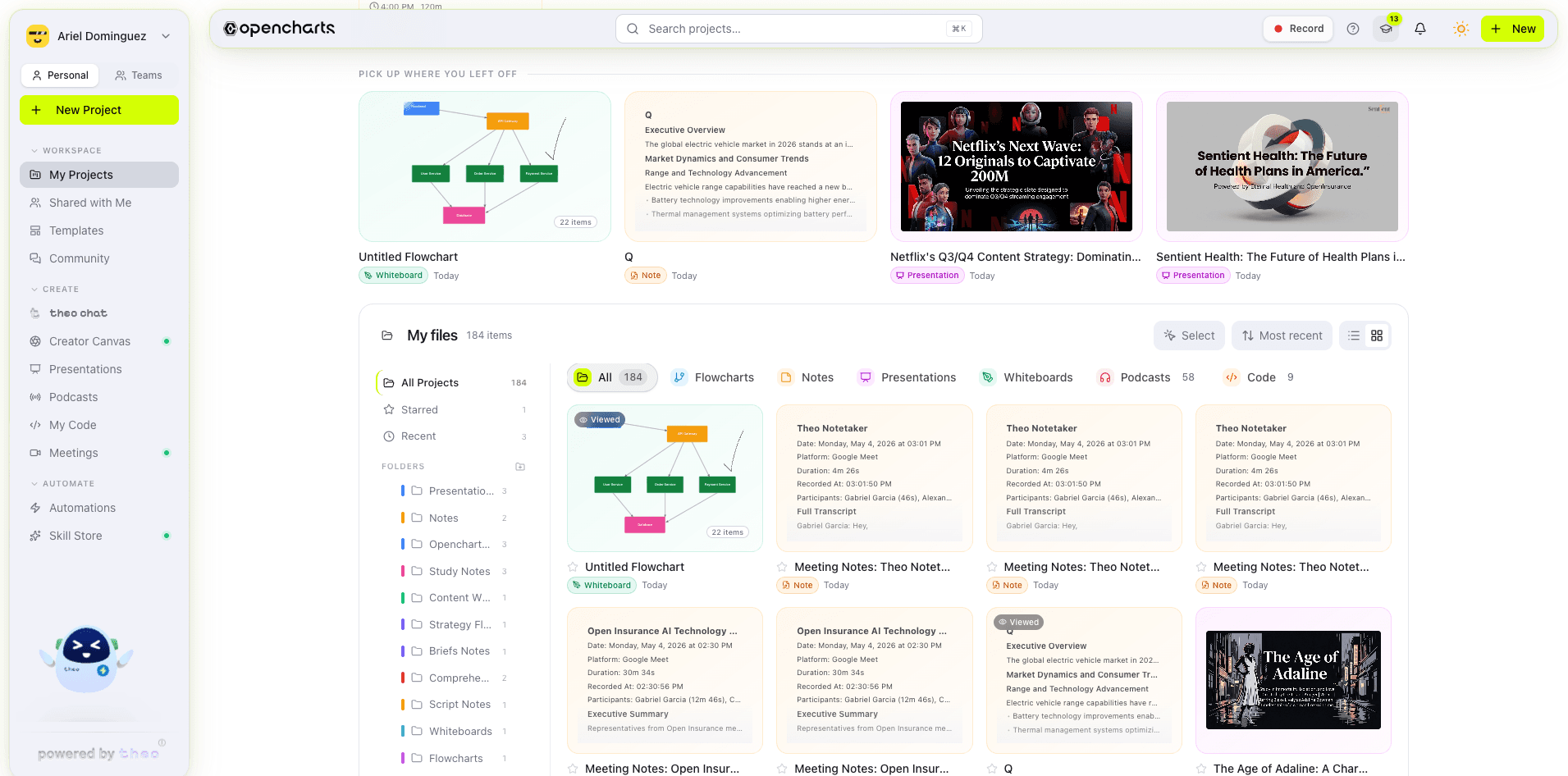Viewport: 1568px width, 776px height.
Task: Collapse the Automate section
Action: pyautogui.click(x=62, y=484)
